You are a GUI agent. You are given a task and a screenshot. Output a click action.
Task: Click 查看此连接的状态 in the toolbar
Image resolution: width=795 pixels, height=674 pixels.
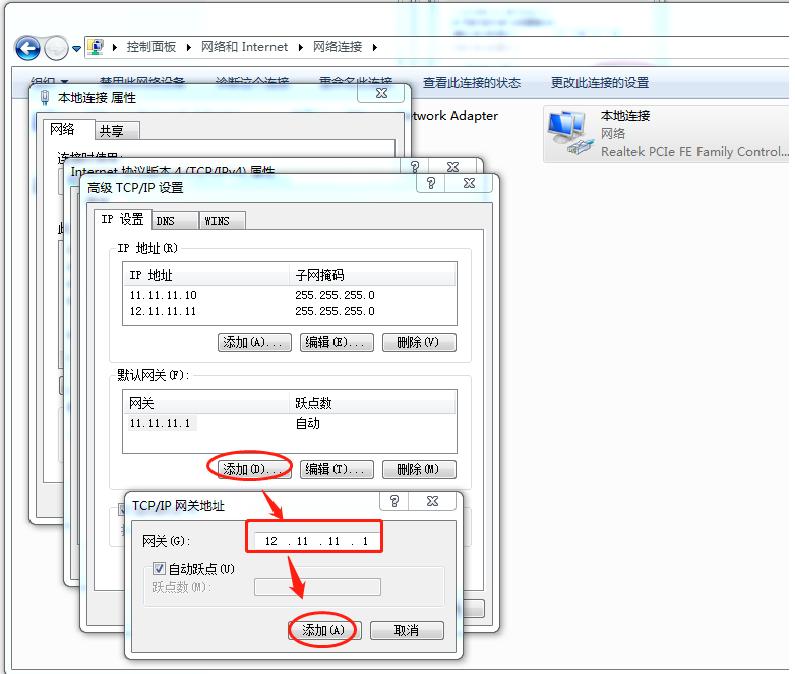tap(472, 83)
